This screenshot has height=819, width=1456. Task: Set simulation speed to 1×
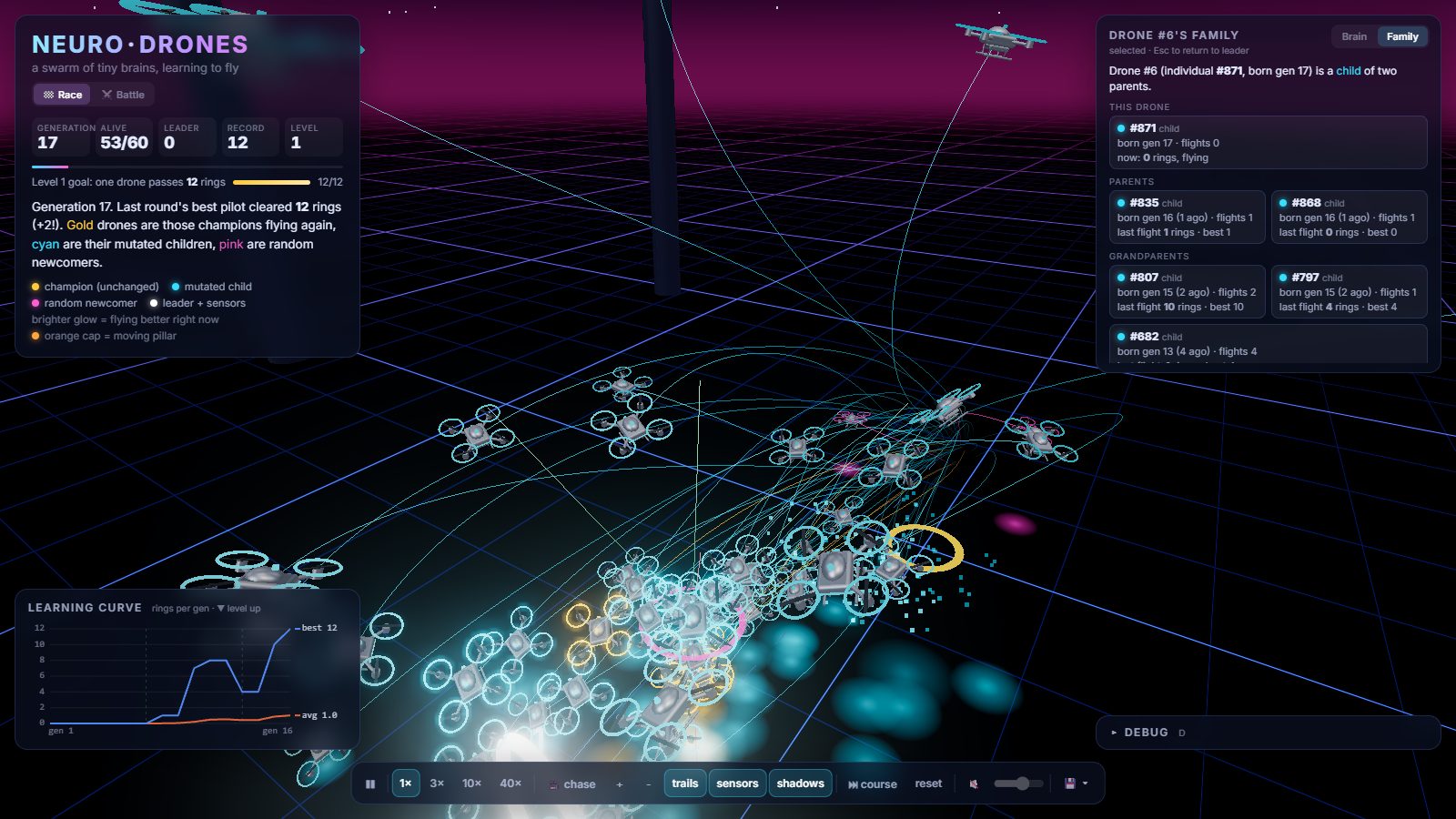click(x=406, y=784)
